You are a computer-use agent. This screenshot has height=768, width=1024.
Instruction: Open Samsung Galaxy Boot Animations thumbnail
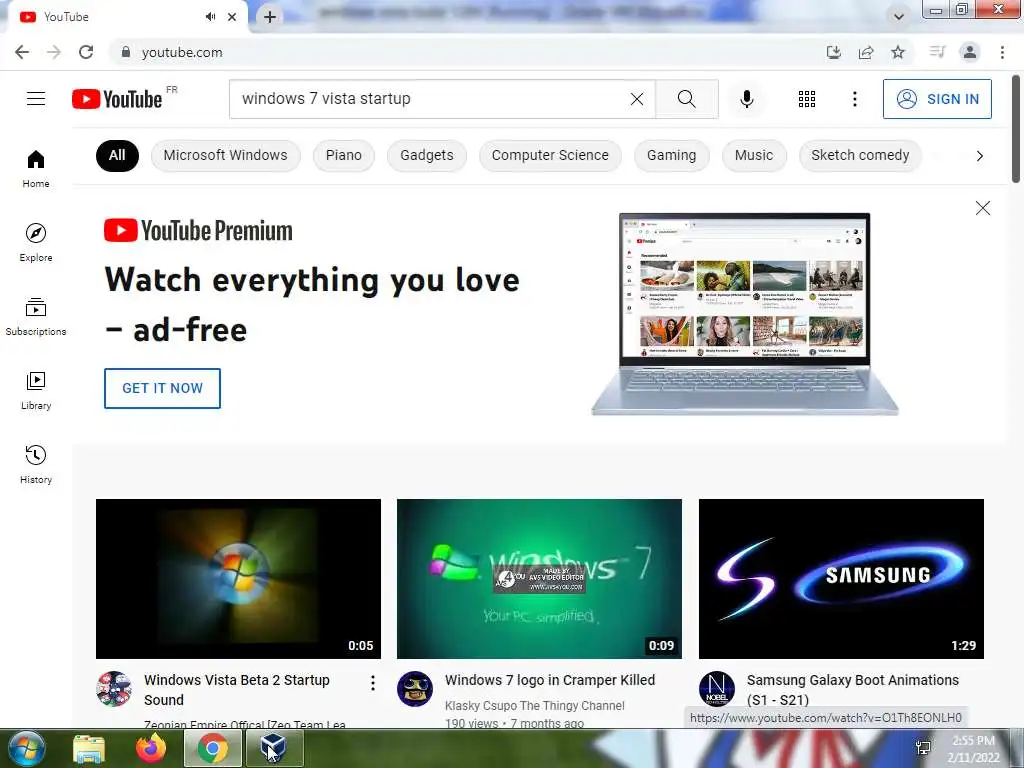(841, 579)
